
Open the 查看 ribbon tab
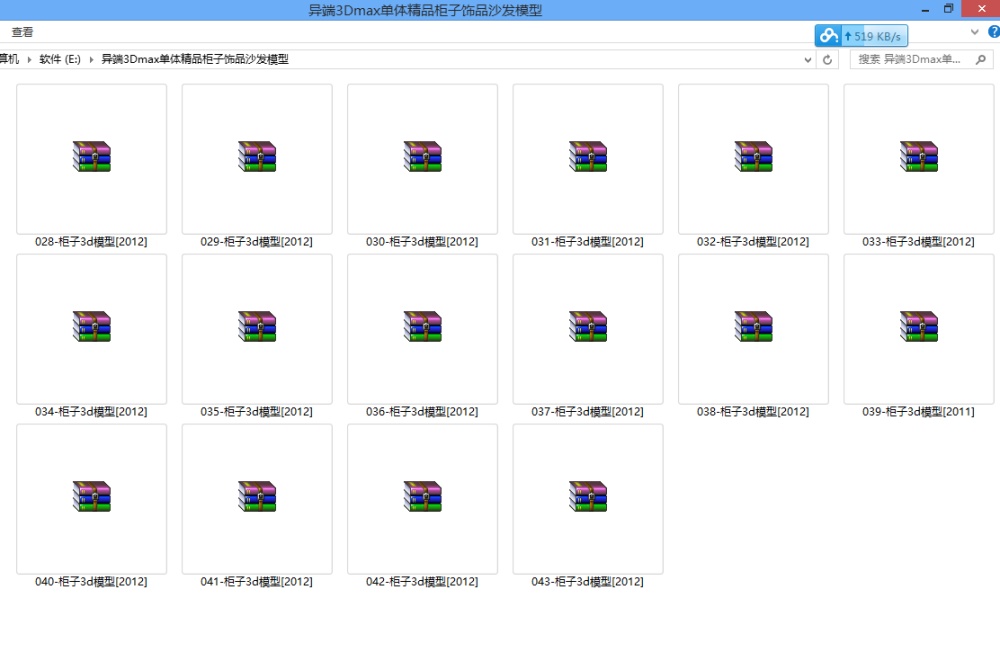point(22,32)
